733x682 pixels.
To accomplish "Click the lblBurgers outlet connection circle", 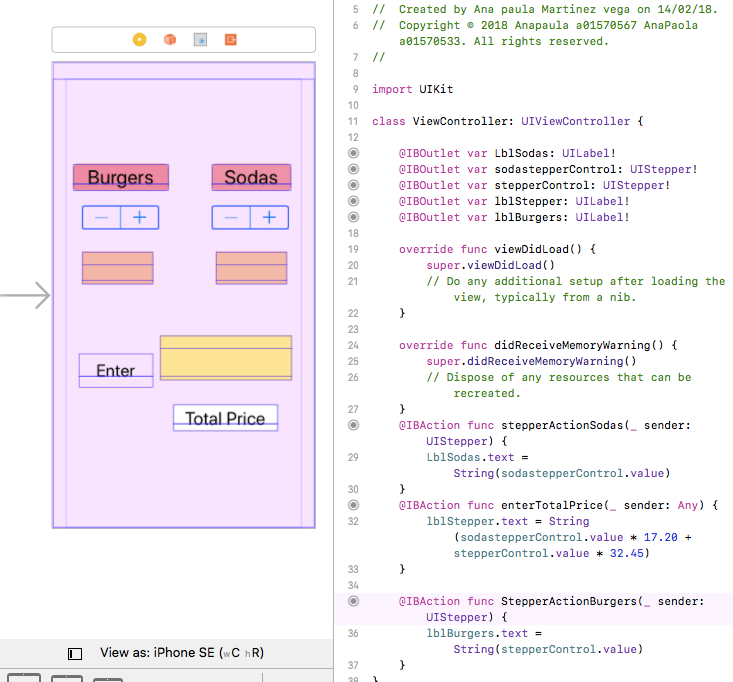I will tap(353, 217).
